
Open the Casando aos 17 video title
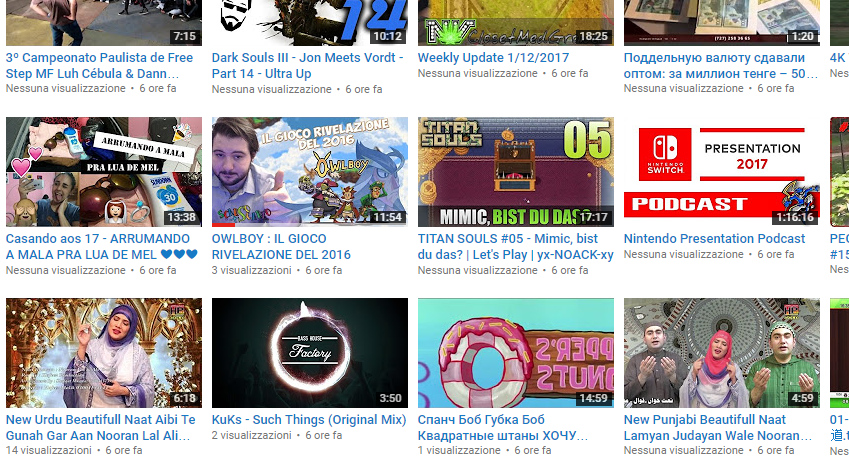(x=102, y=246)
